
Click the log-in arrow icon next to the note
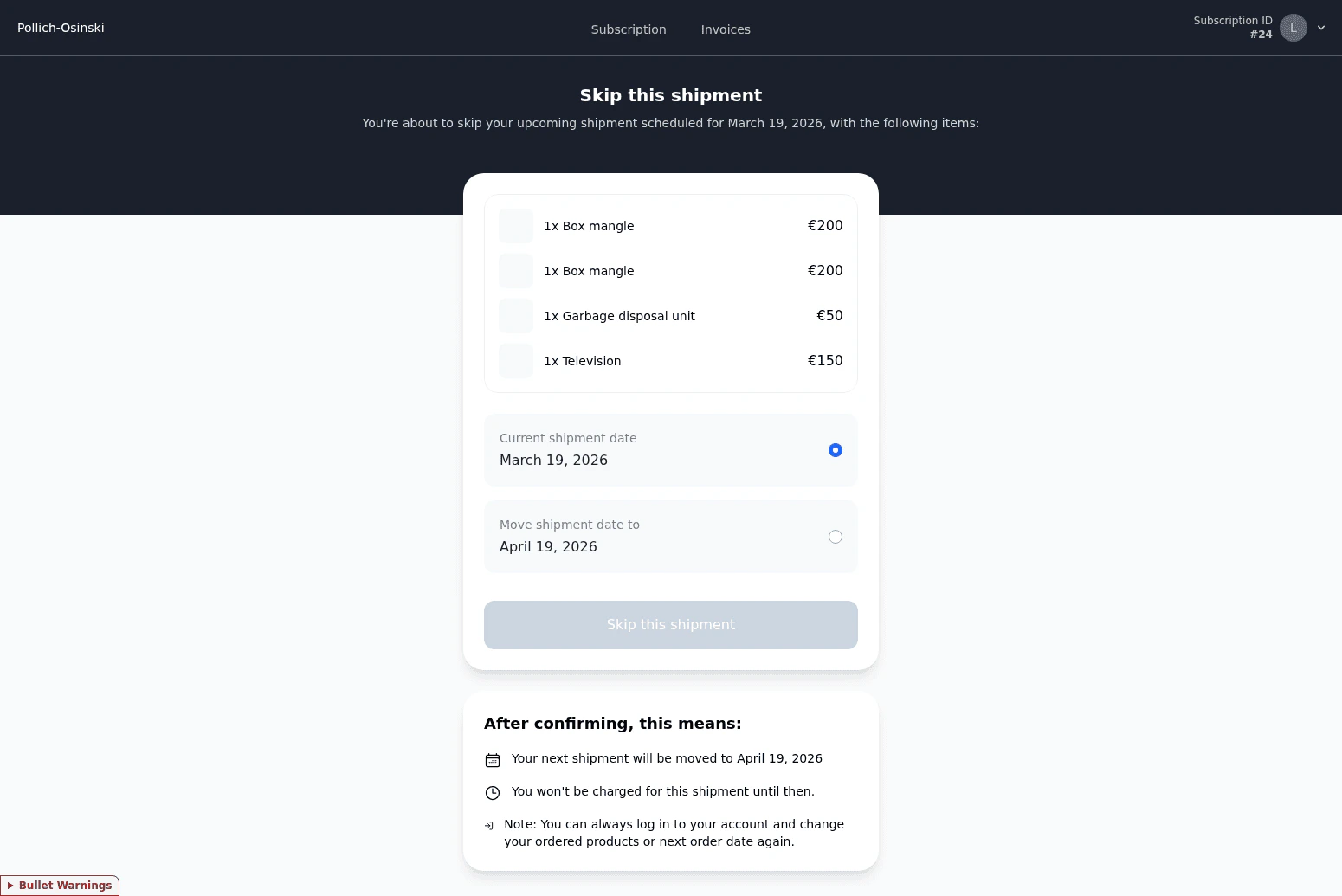pos(490,825)
